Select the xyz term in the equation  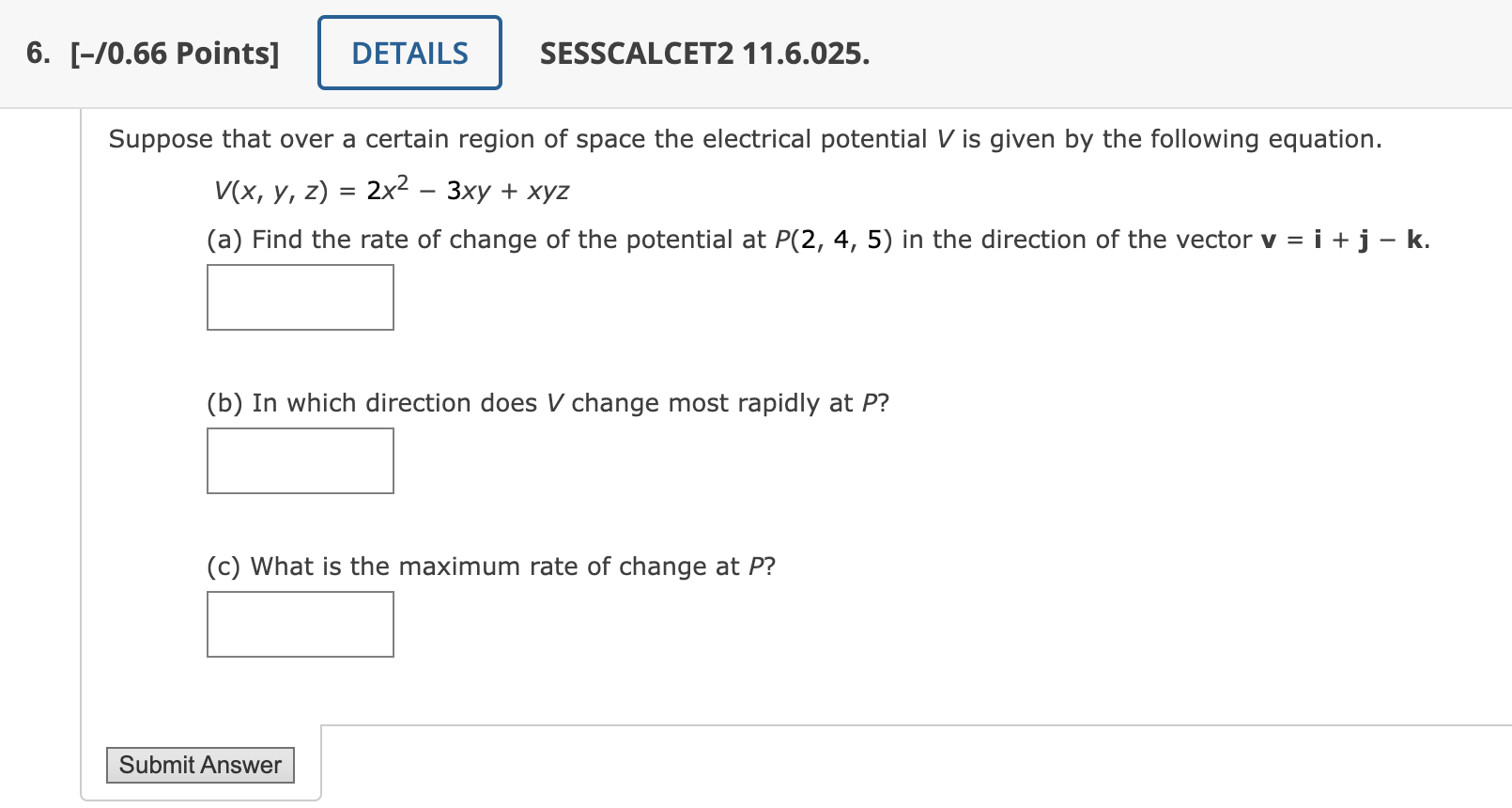(548, 191)
